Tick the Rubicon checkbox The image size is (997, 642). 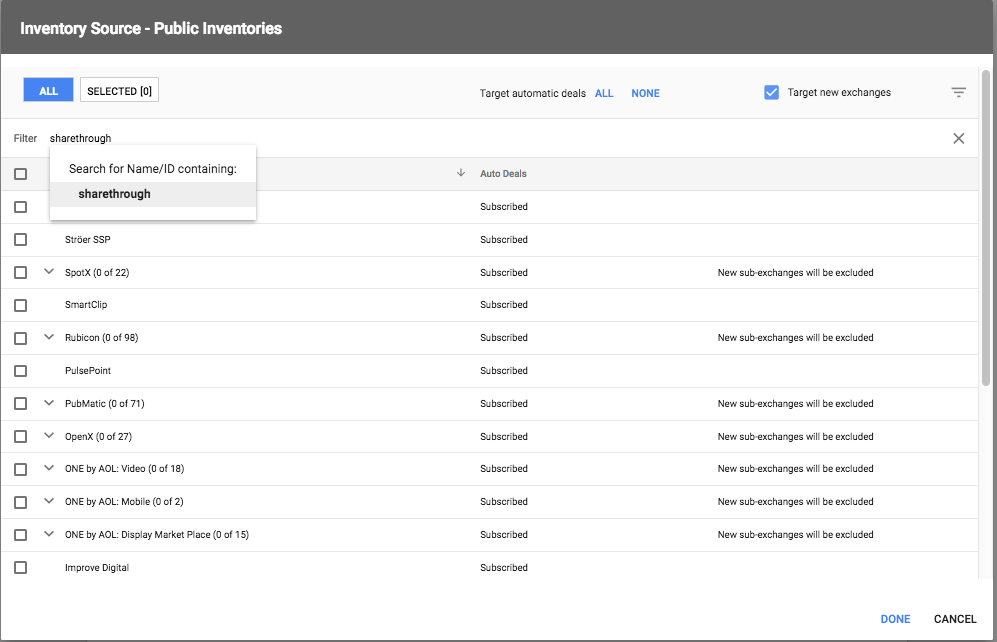[20, 338]
